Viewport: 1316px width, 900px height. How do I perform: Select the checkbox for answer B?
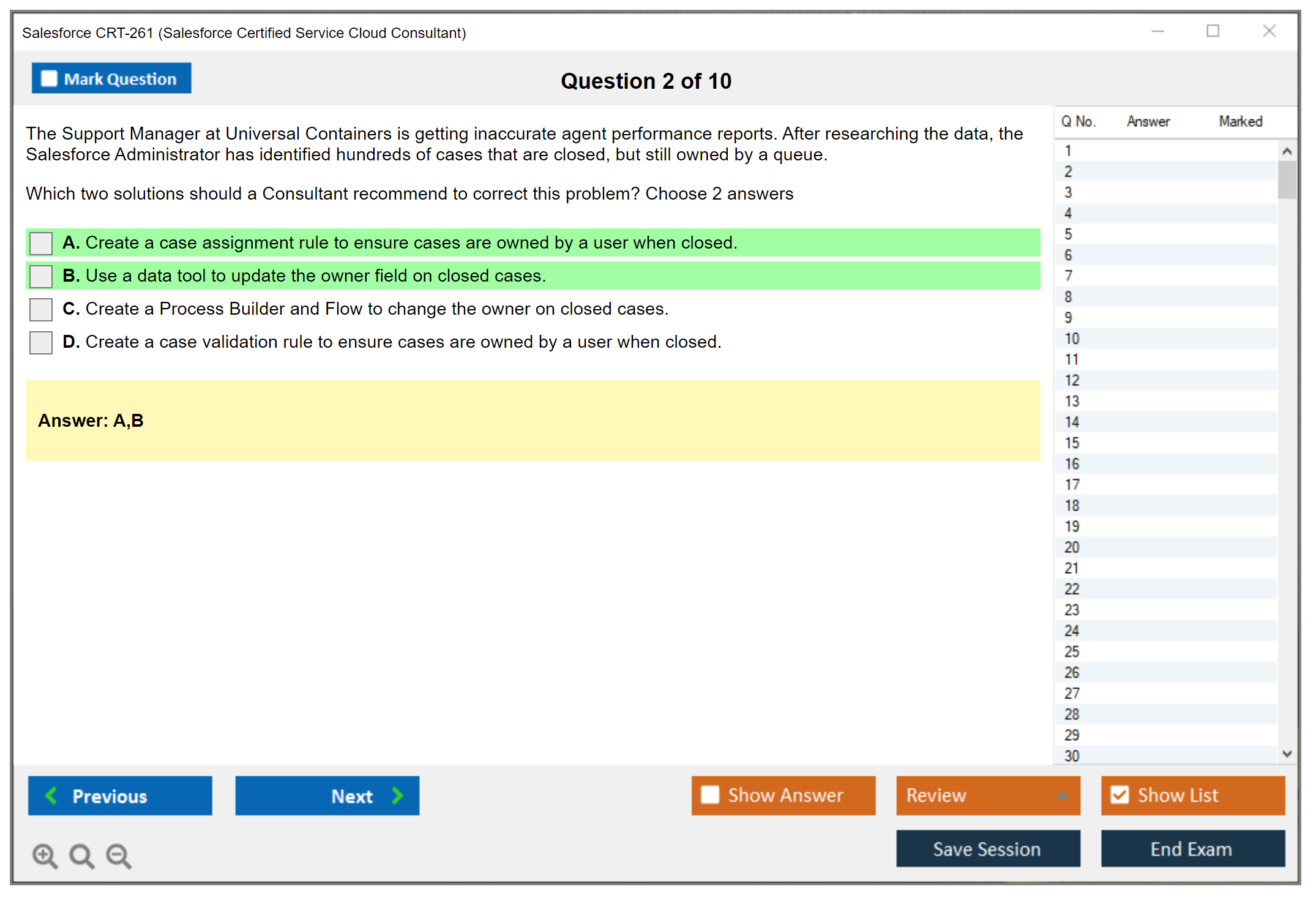point(41,276)
